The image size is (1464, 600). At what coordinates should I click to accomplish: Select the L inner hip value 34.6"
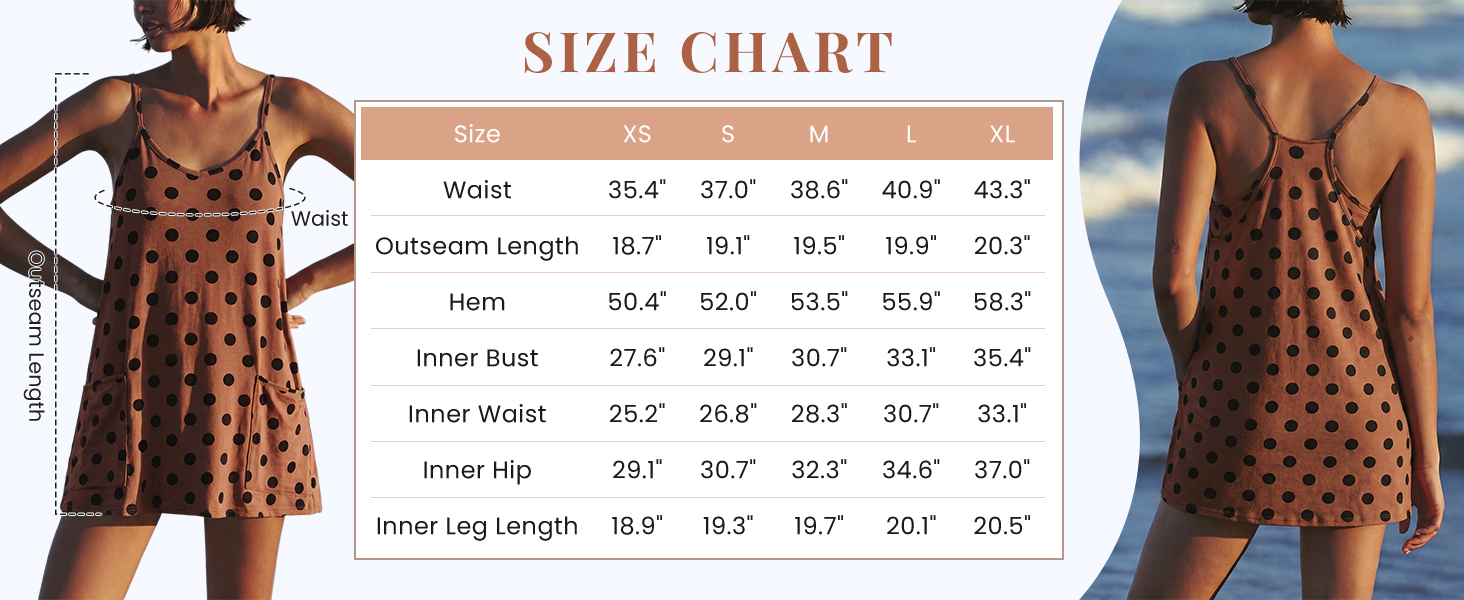tap(911, 470)
